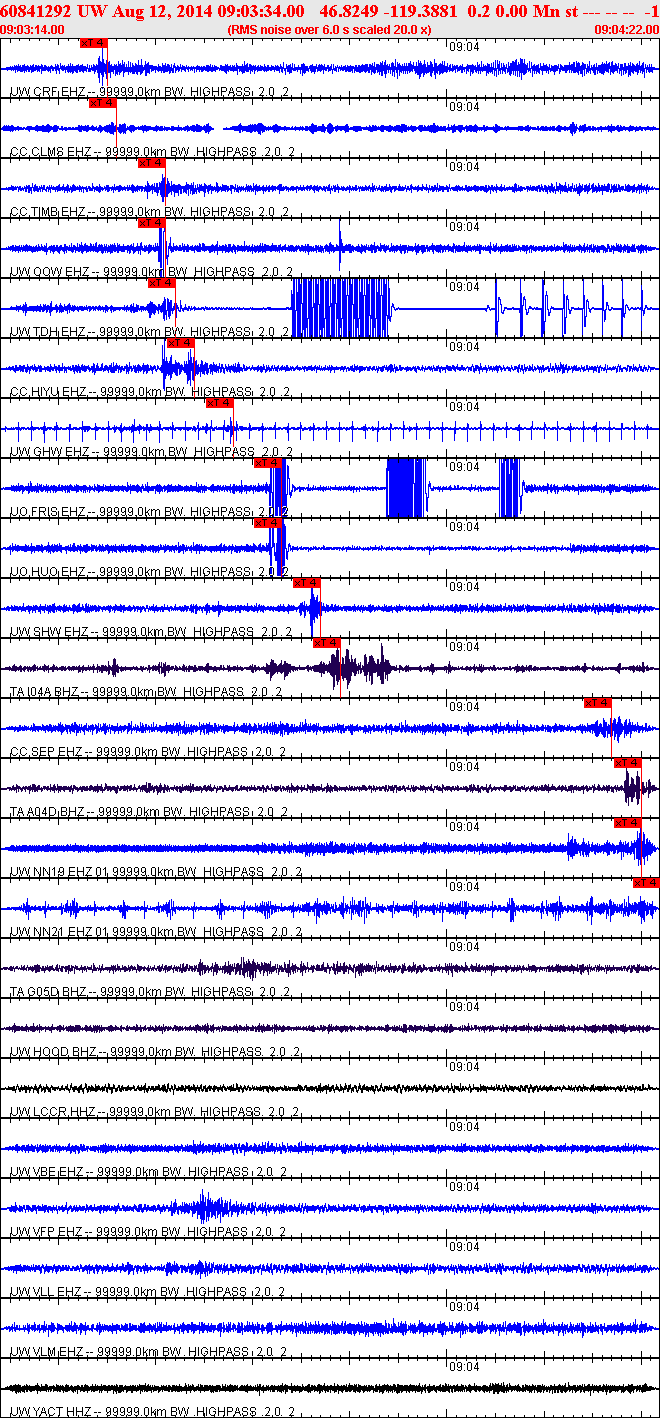The width and height of the screenshot is (660, 1418).
Task: Select the RMS noise scaling note
Action: click(330, 29)
